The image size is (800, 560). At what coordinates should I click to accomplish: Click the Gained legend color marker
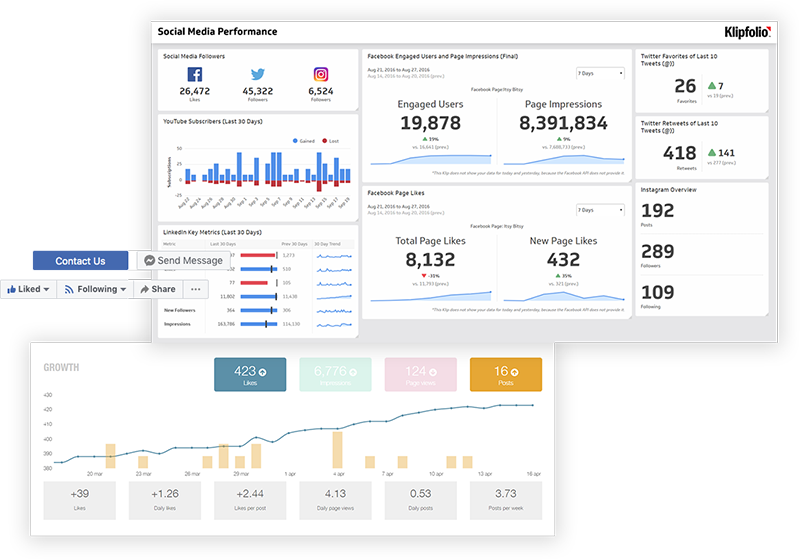[295, 141]
